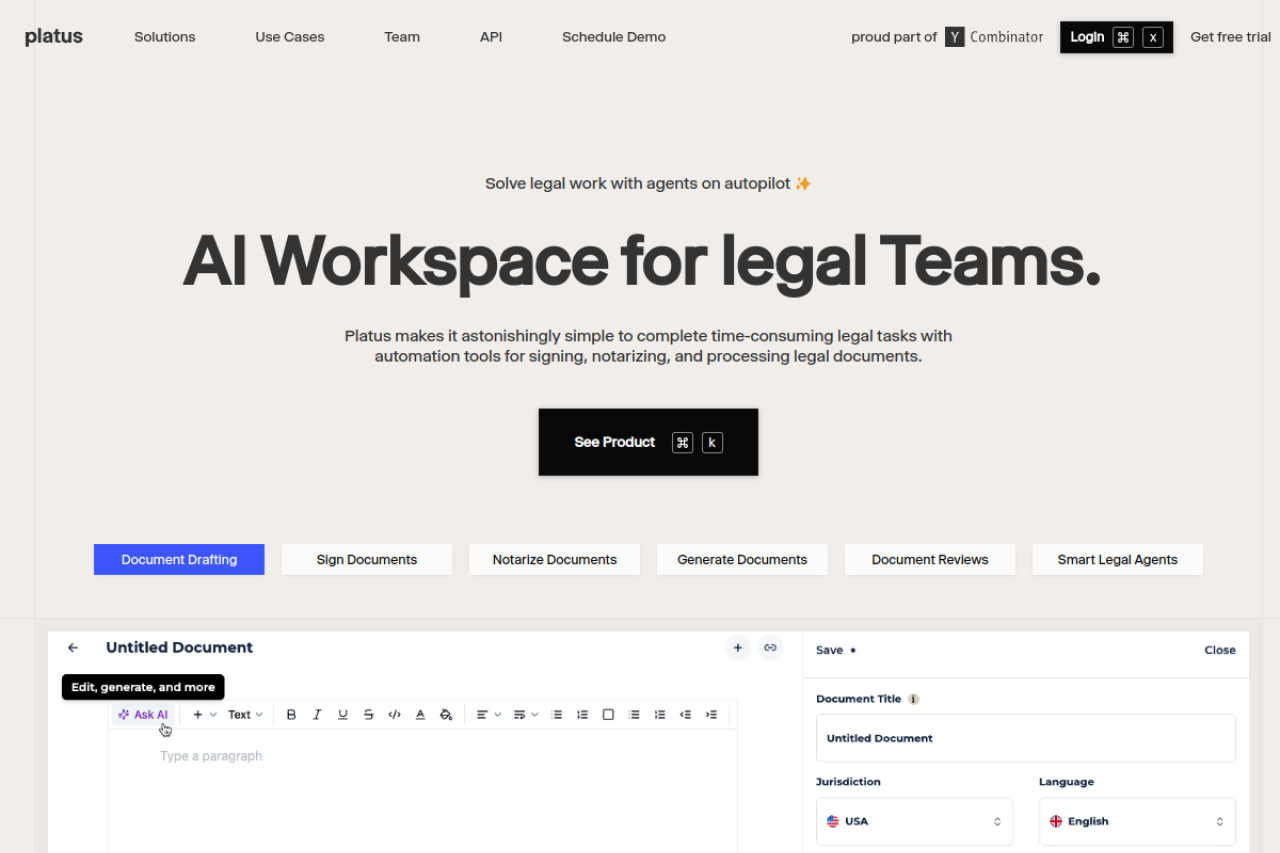Switch to the Generate Documents tab
This screenshot has height=853, width=1280.
click(742, 560)
